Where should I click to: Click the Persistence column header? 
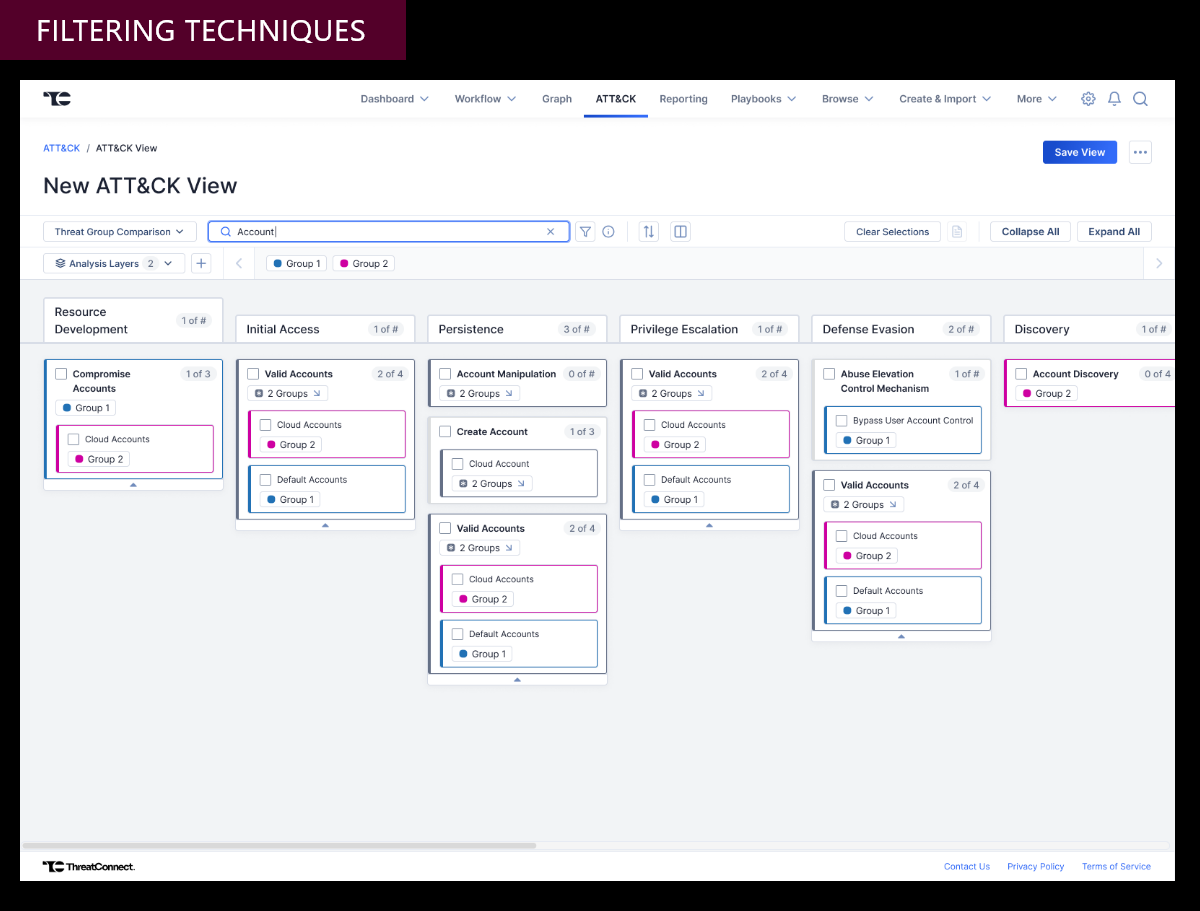[x=517, y=329]
